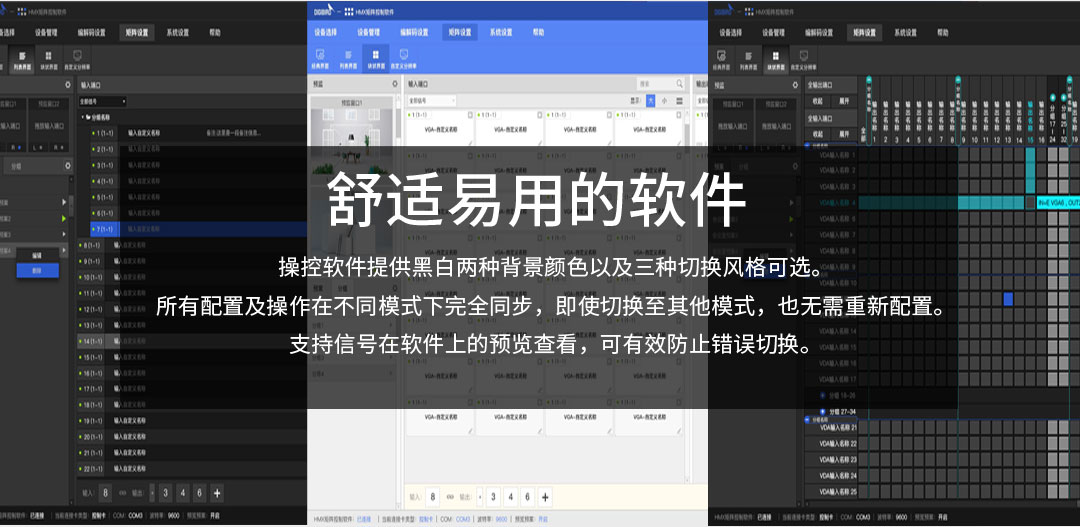Click 块状界面 block view icon in blue toolbar
1080x527 pixels.
376,59
